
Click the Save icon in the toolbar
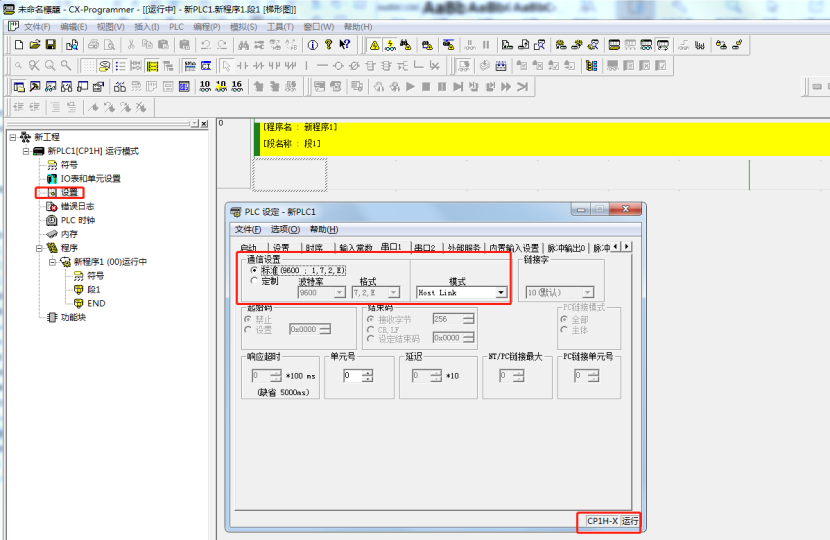point(50,45)
